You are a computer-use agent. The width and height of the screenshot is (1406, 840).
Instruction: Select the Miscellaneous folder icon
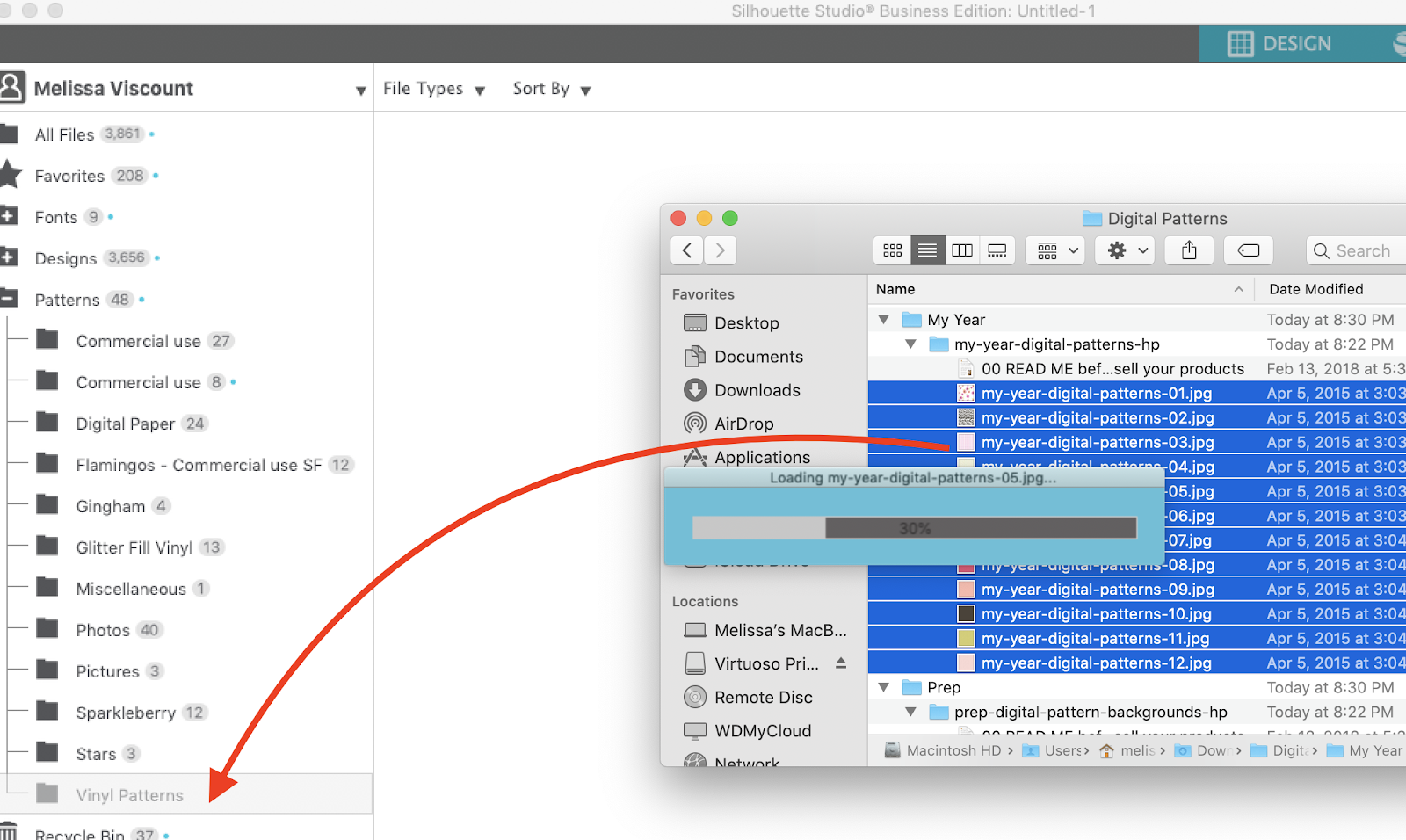[x=47, y=588]
